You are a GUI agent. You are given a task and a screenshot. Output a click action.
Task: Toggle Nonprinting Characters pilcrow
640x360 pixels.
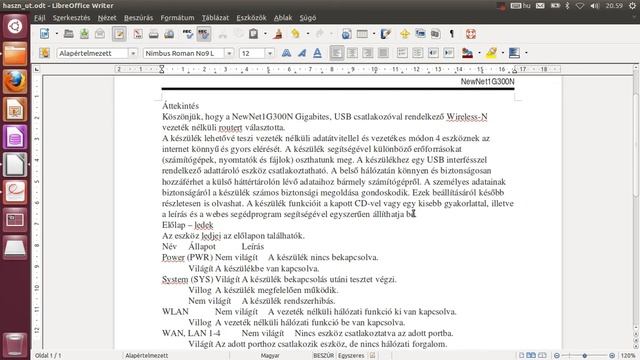452,34
